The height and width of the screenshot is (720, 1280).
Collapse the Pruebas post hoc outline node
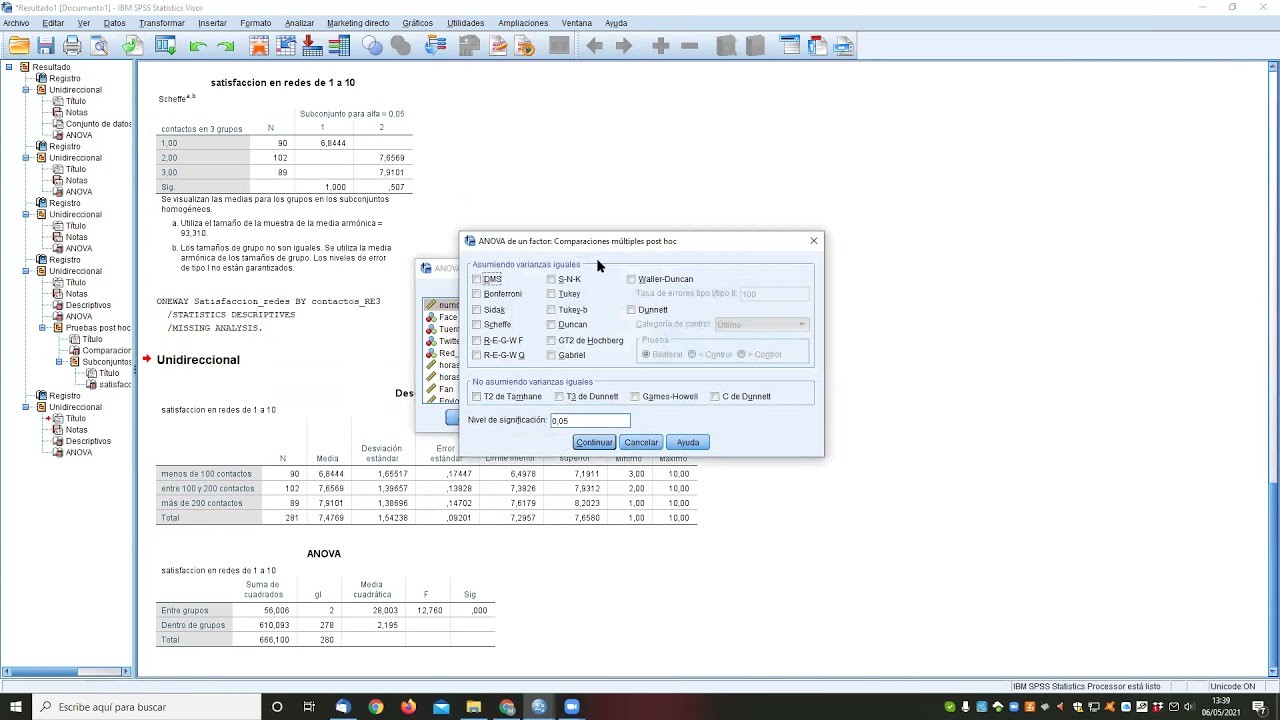point(43,328)
